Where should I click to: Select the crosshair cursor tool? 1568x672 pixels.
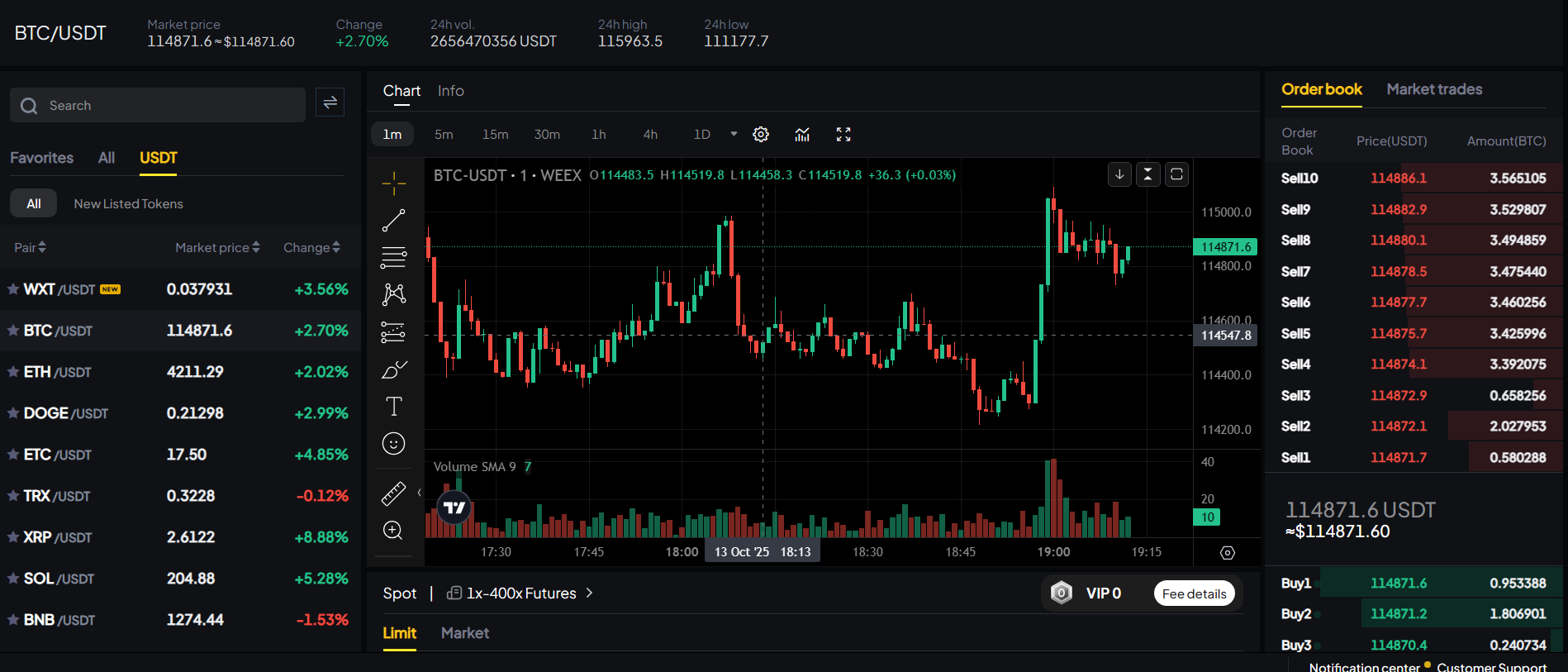(393, 183)
